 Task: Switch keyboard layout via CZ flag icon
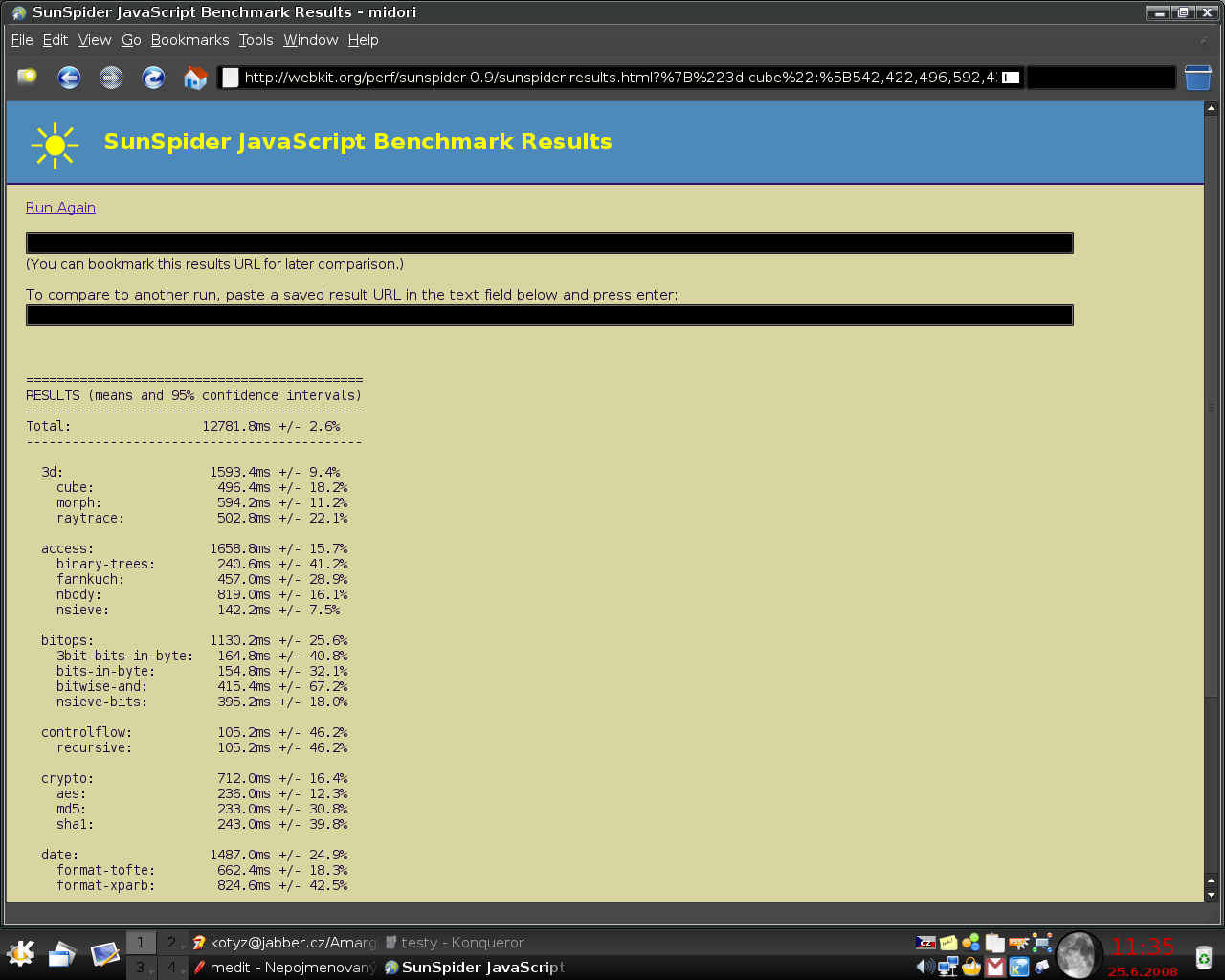[925, 943]
